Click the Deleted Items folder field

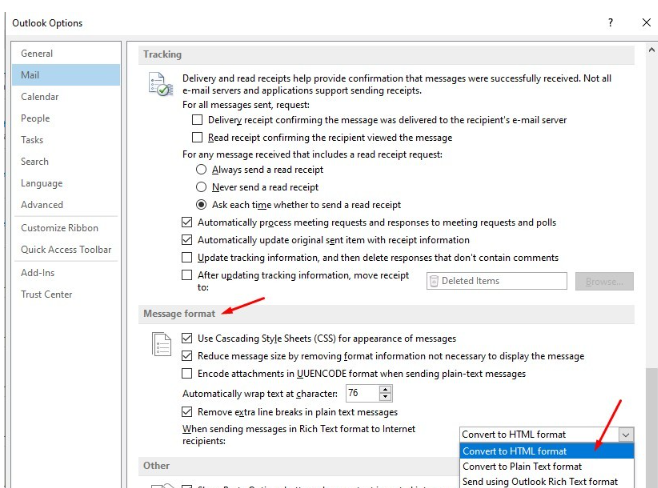point(496,281)
